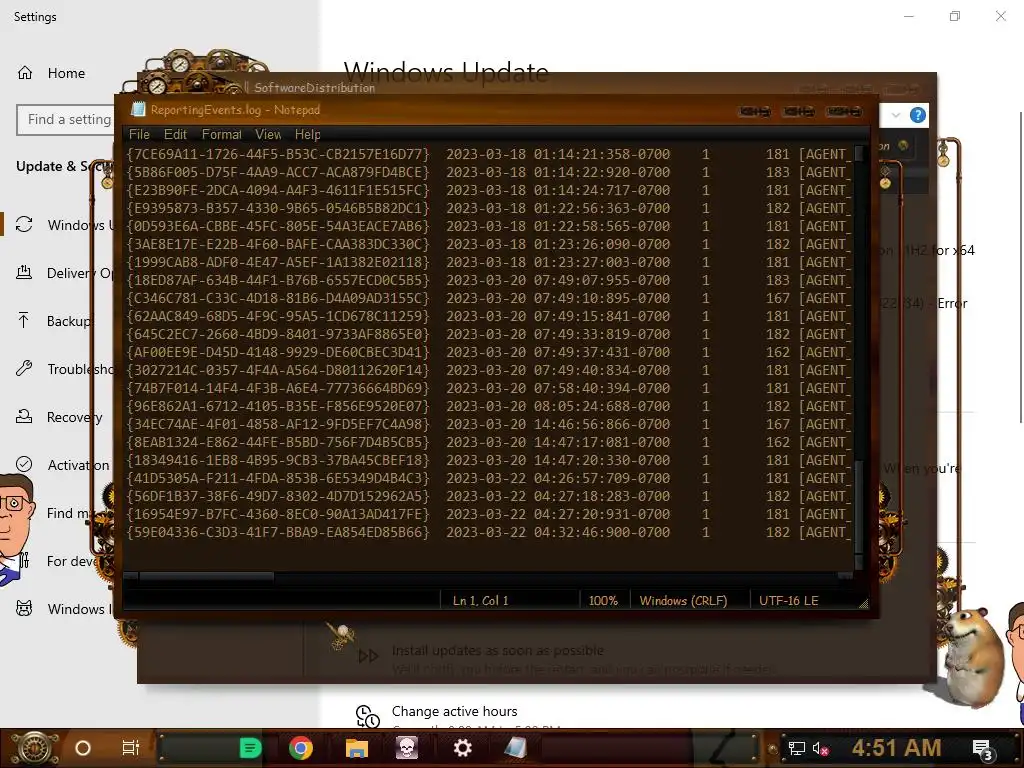Click the network tray icon
Viewport: 1024px width, 768px height.
coord(797,748)
